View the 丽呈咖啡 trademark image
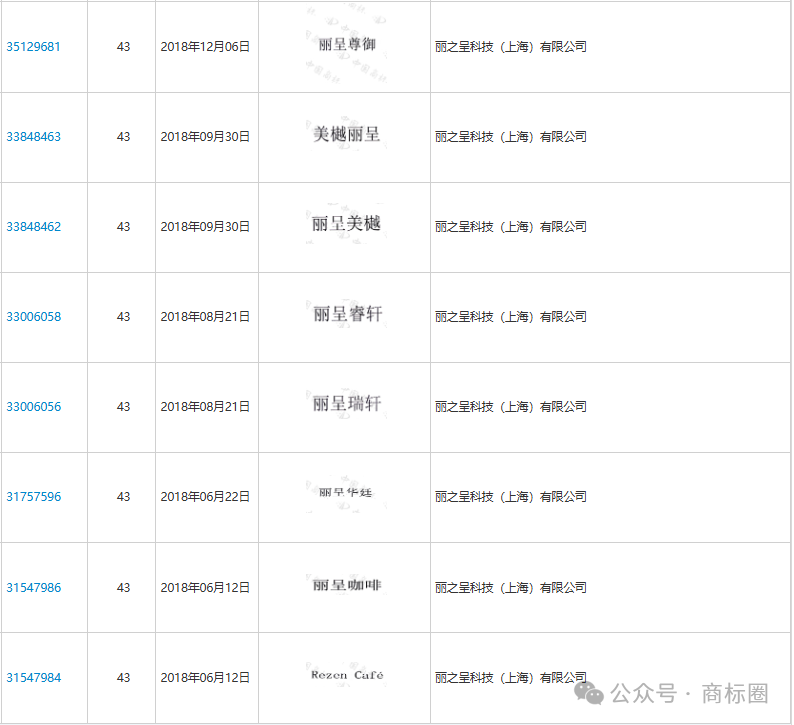This screenshot has width=794, height=725. [346, 585]
